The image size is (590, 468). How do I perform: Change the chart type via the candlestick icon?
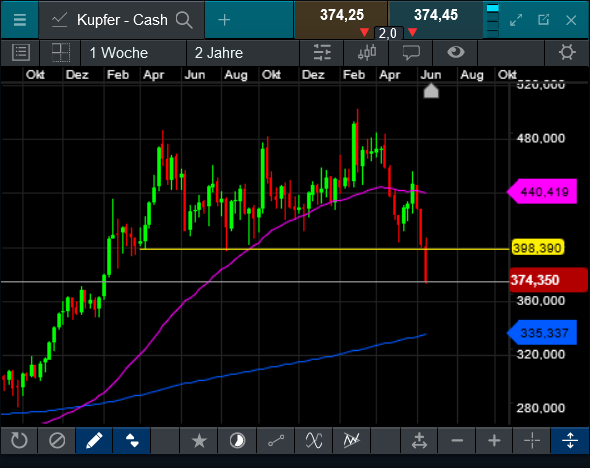[367, 53]
